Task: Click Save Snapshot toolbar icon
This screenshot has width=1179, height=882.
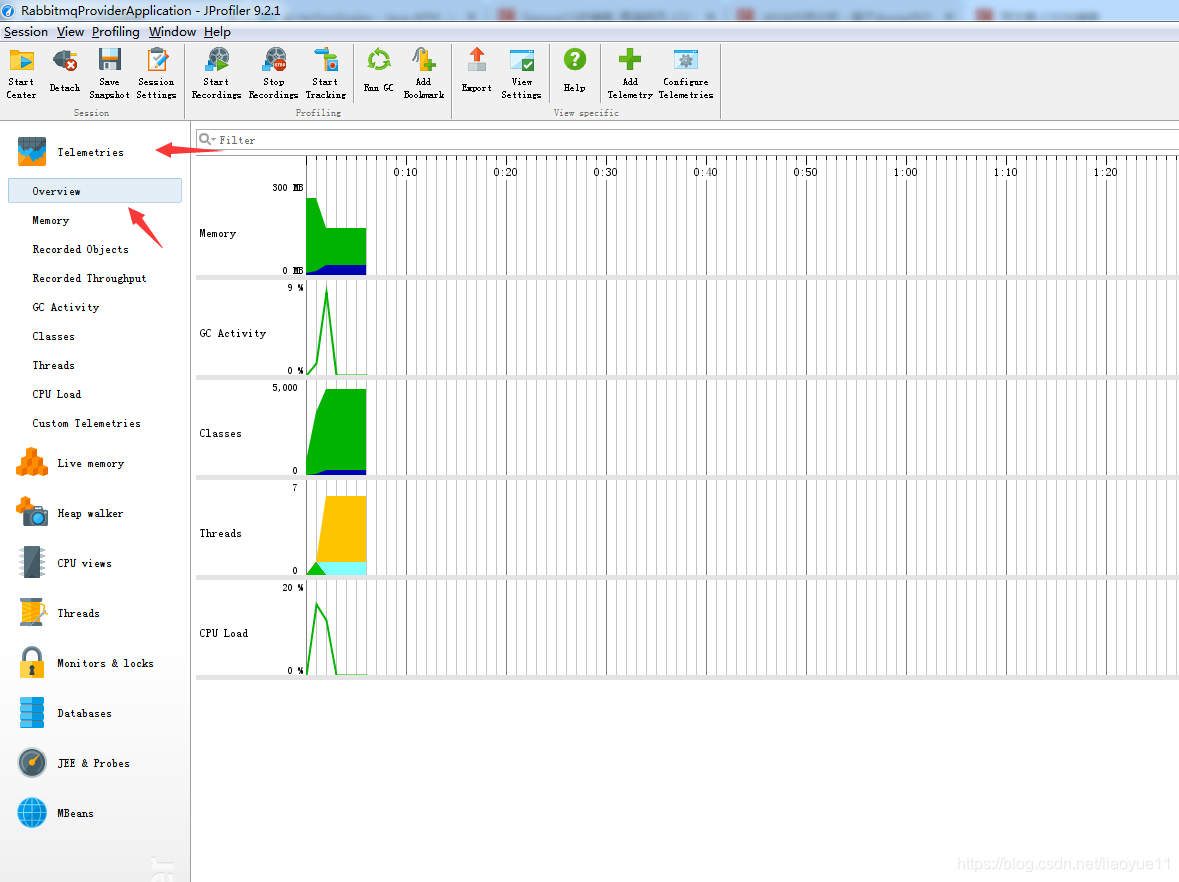Action: tap(109, 73)
